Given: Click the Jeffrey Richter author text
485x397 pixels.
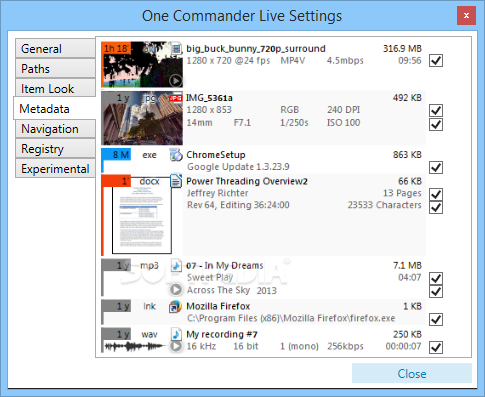Looking at the screenshot, I should [217, 193].
